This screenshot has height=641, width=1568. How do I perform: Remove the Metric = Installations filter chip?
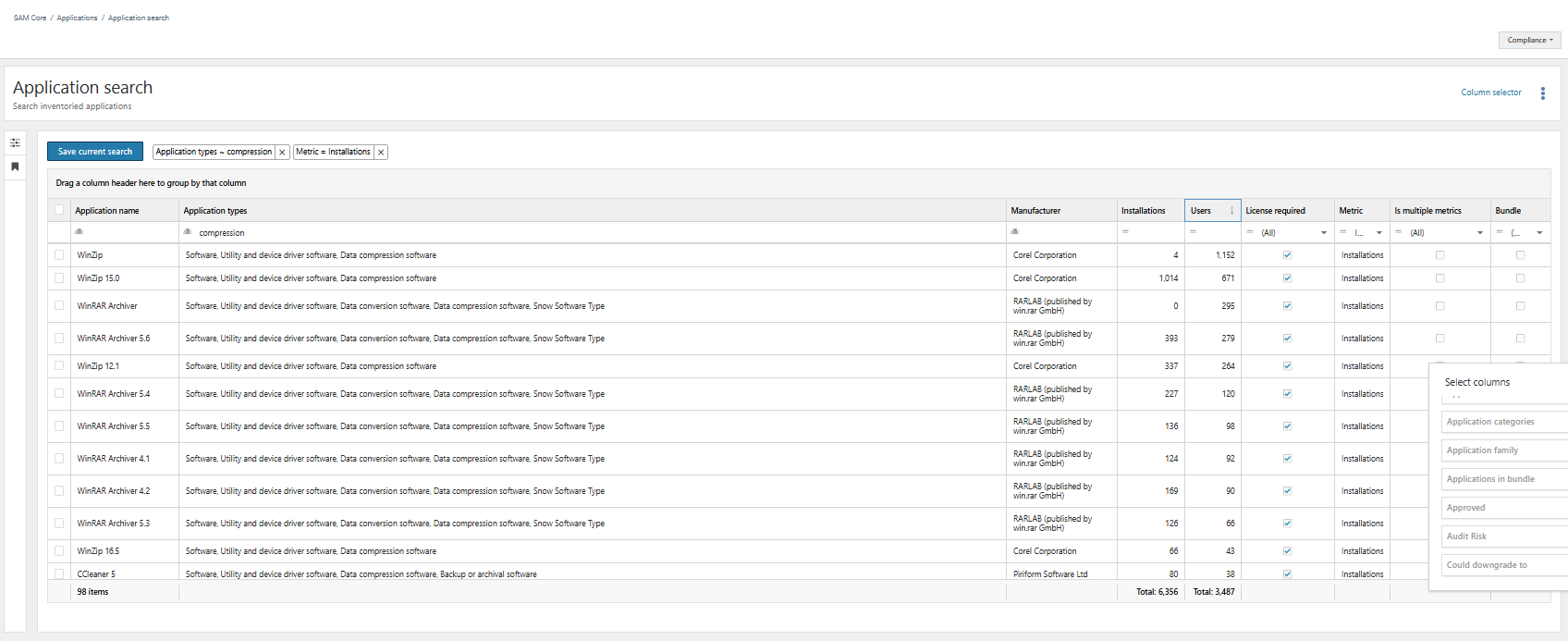point(380,153)
